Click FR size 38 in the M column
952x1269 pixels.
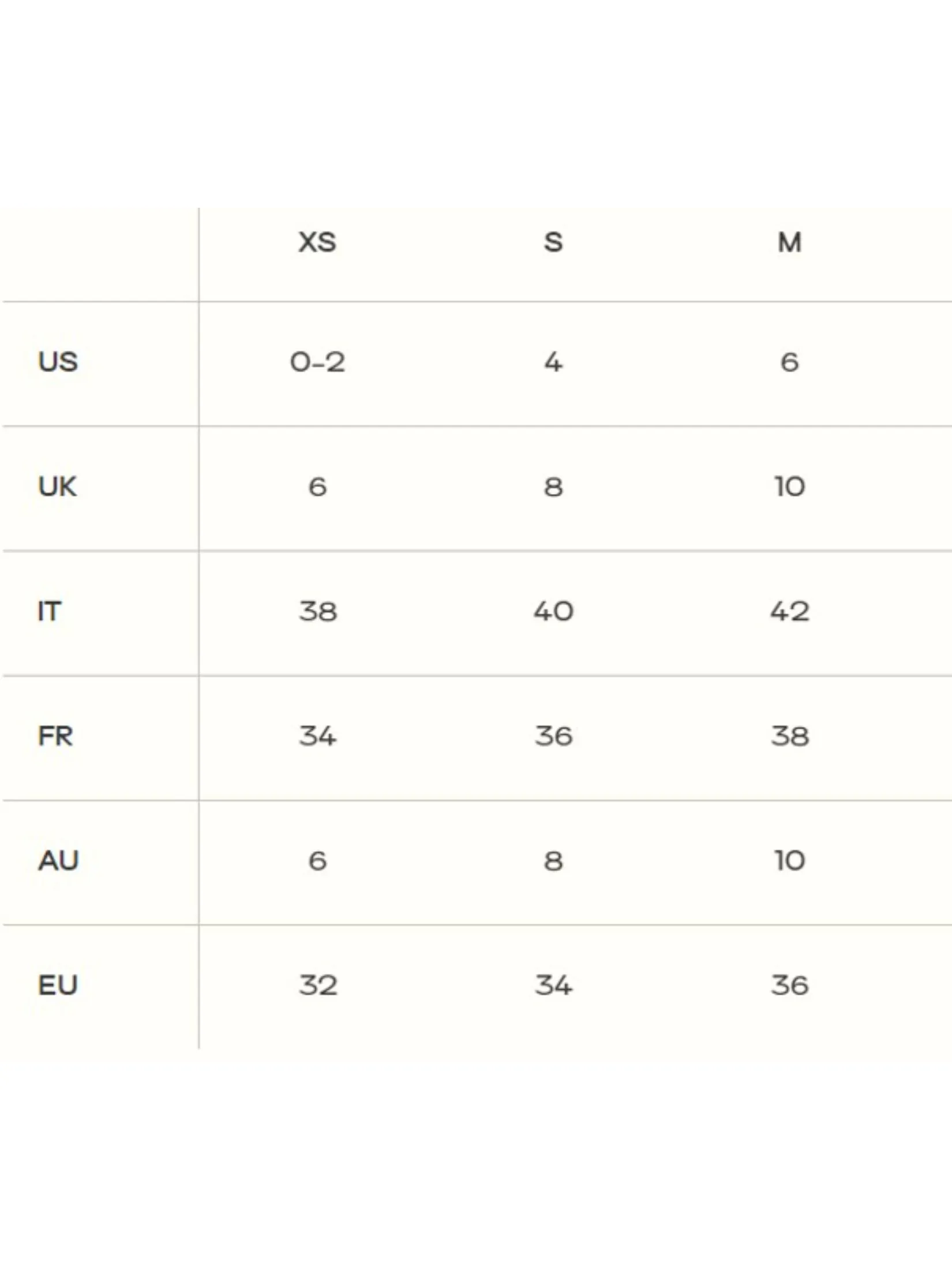click(789, 736)
